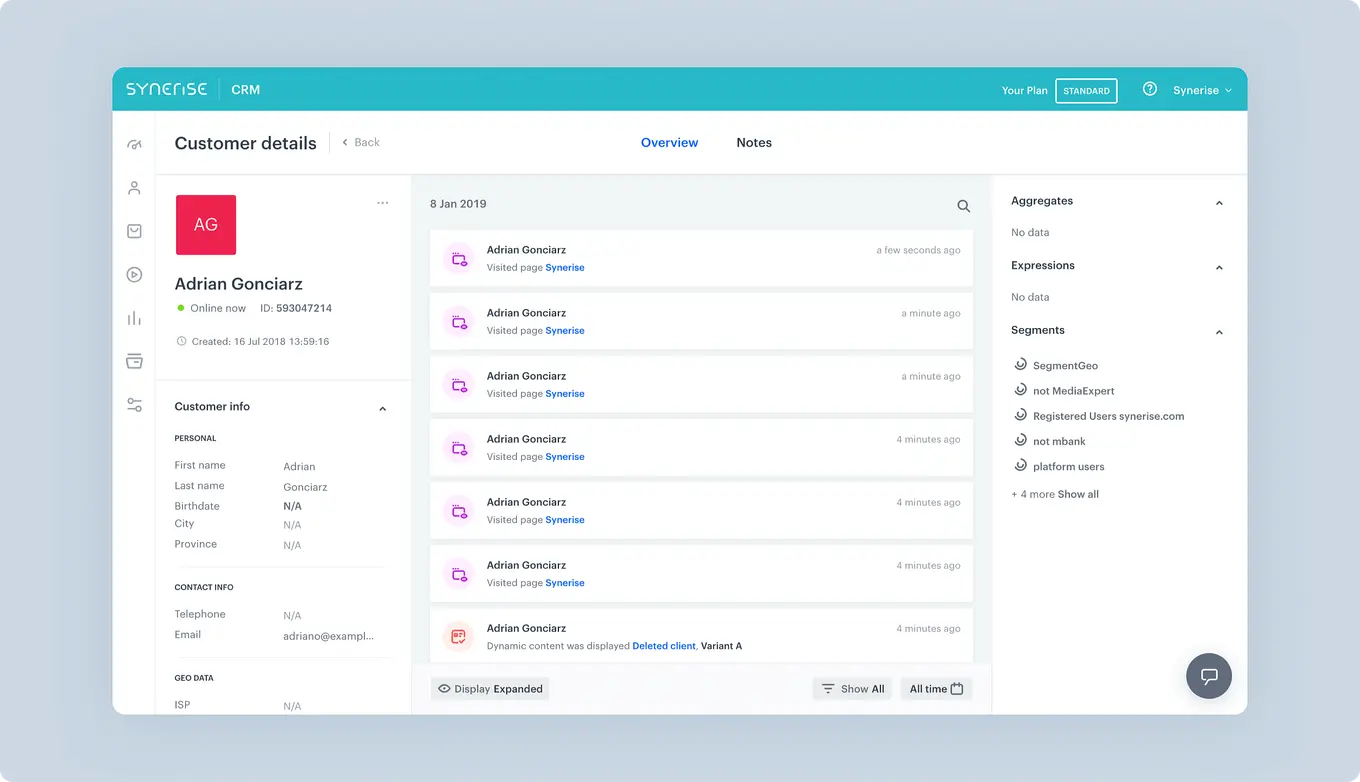This screenshot has height=782, width=1360.
Task: Collapse the Aggregates panel
Action: [x=1219, y=202]
